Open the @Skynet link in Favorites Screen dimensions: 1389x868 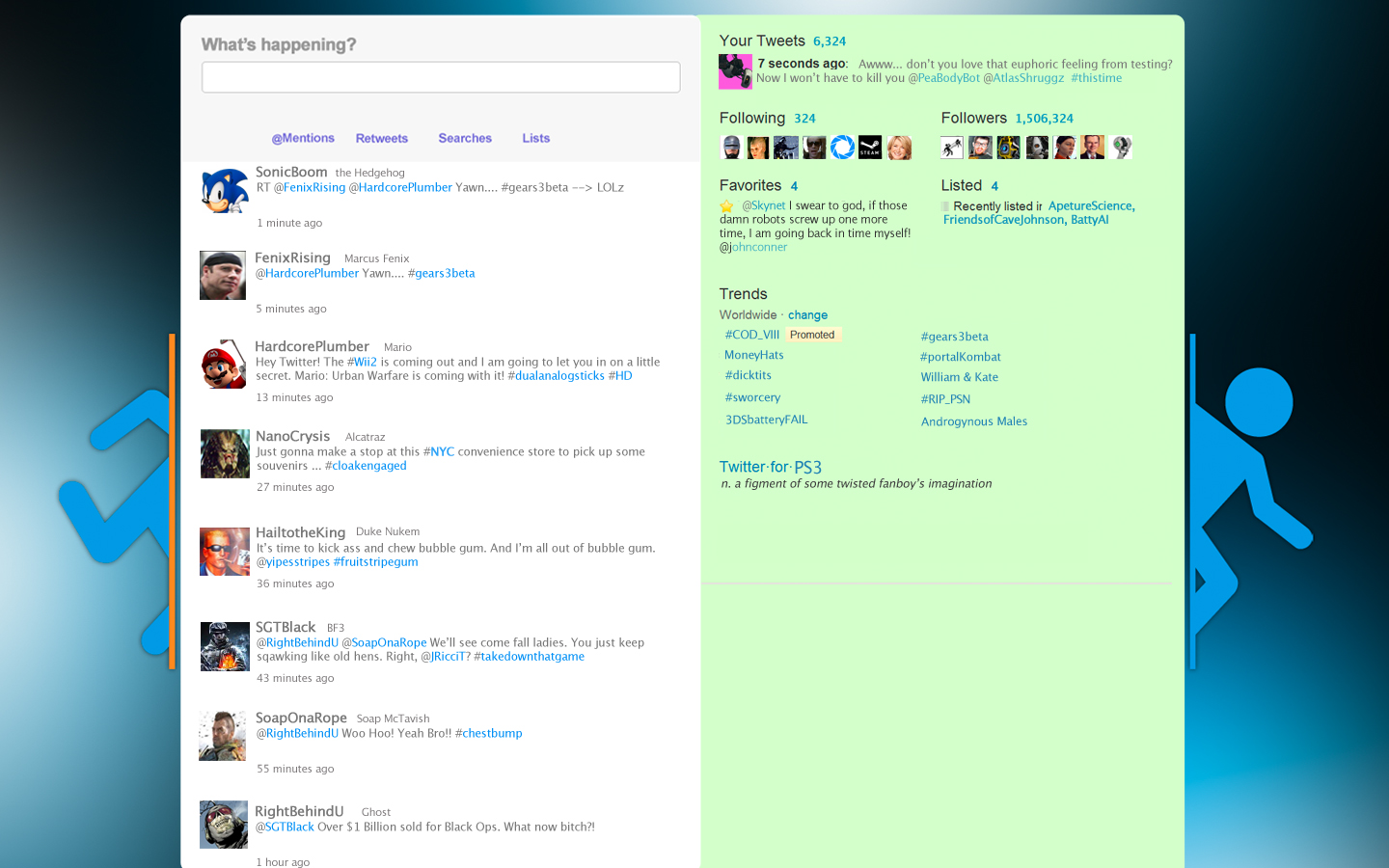pos(764,205)
